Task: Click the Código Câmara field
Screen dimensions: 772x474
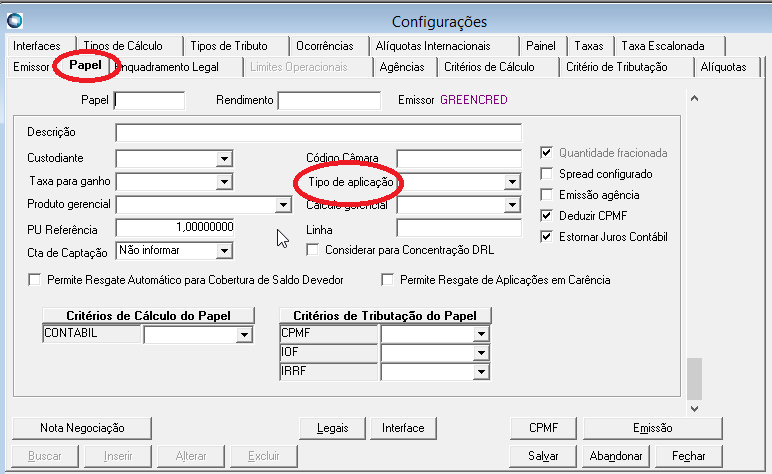Action: [x=459, y=158]
